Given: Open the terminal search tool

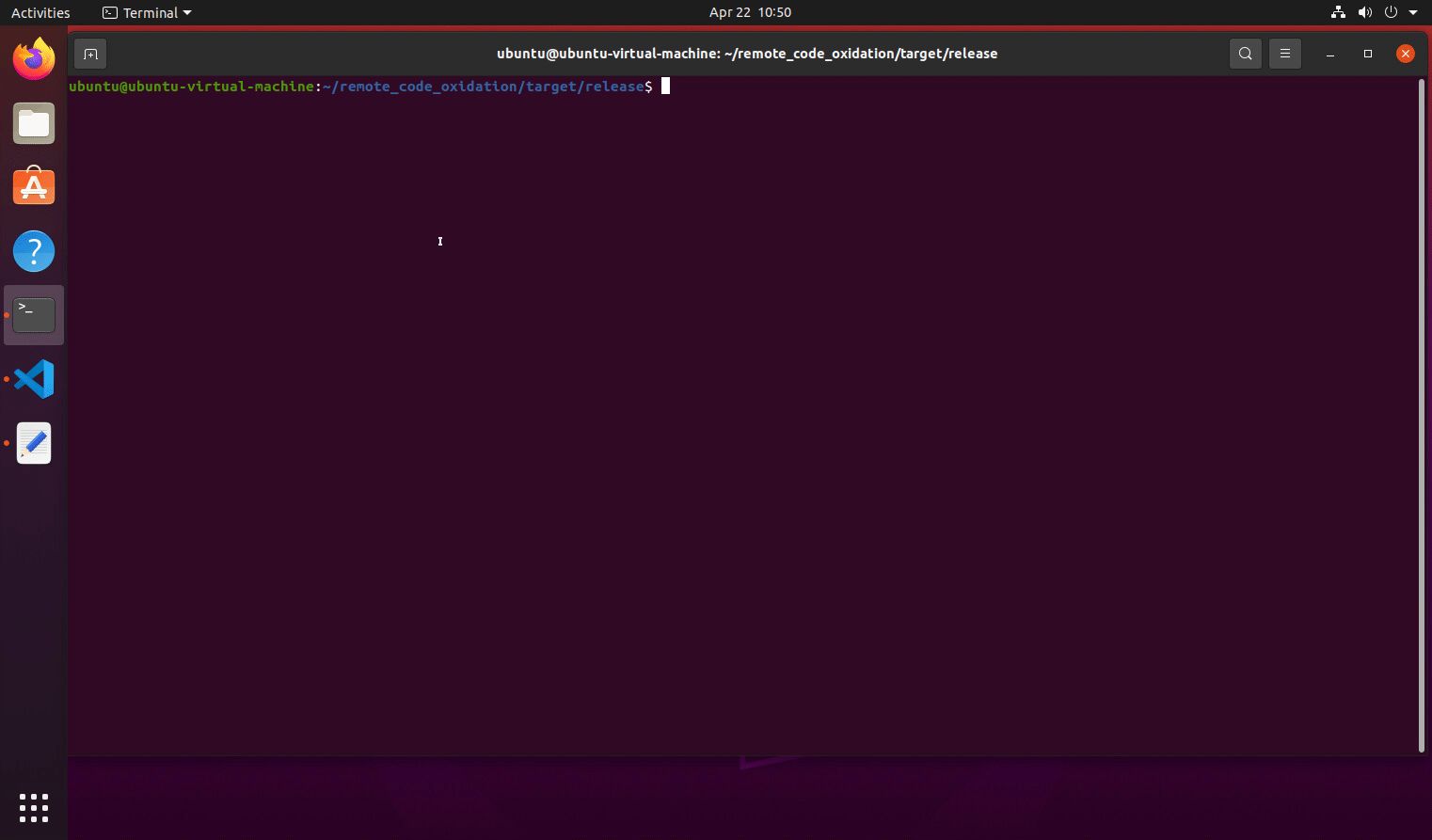Looking at the screenshot, I should point(1245,54).
